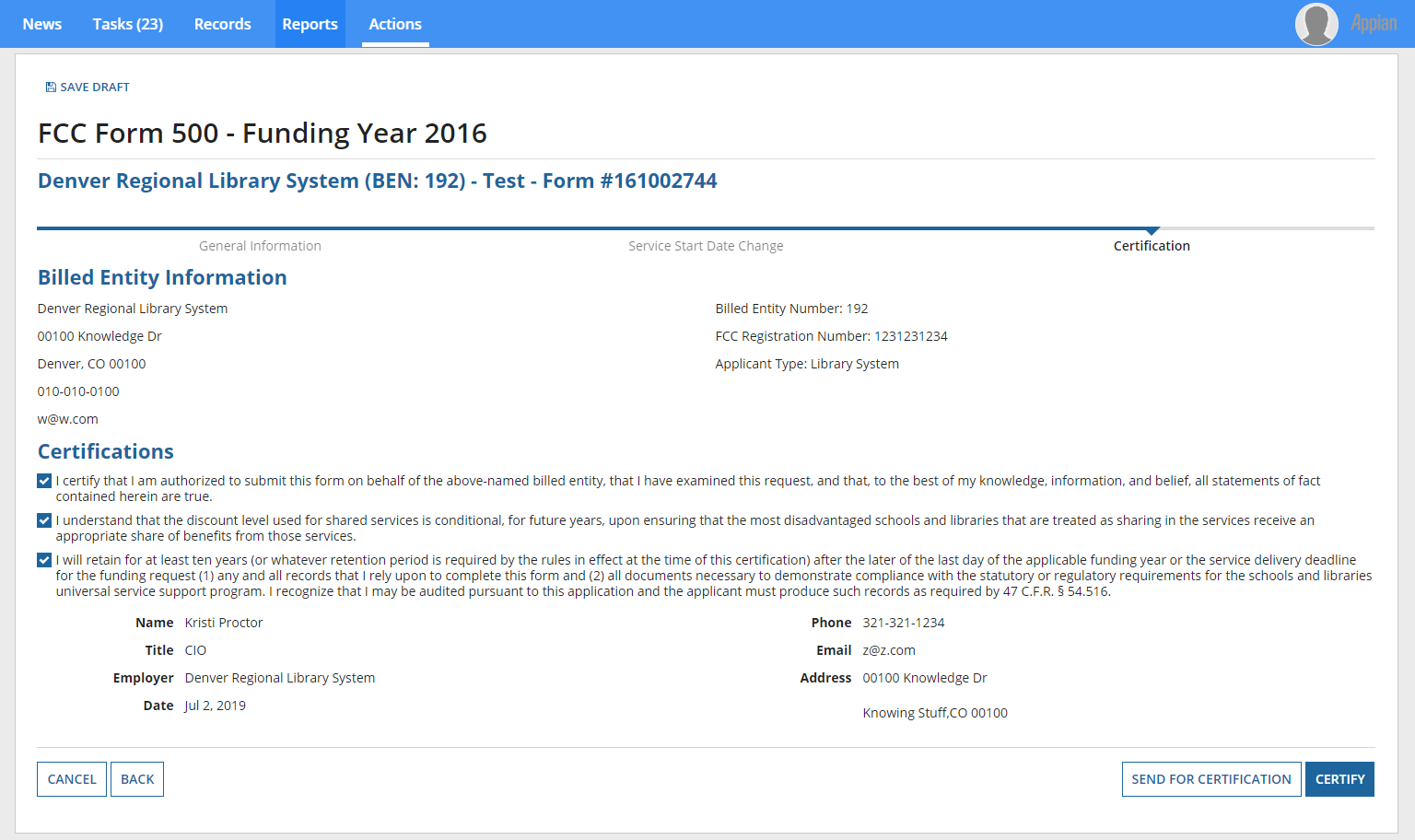
Task: Click the CANCEL button
Action: [x=72, y=779]
